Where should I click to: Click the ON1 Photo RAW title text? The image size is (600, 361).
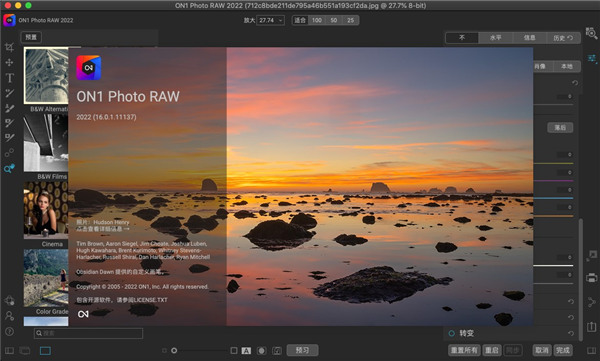pyautogui.click(x=128, y=96)
